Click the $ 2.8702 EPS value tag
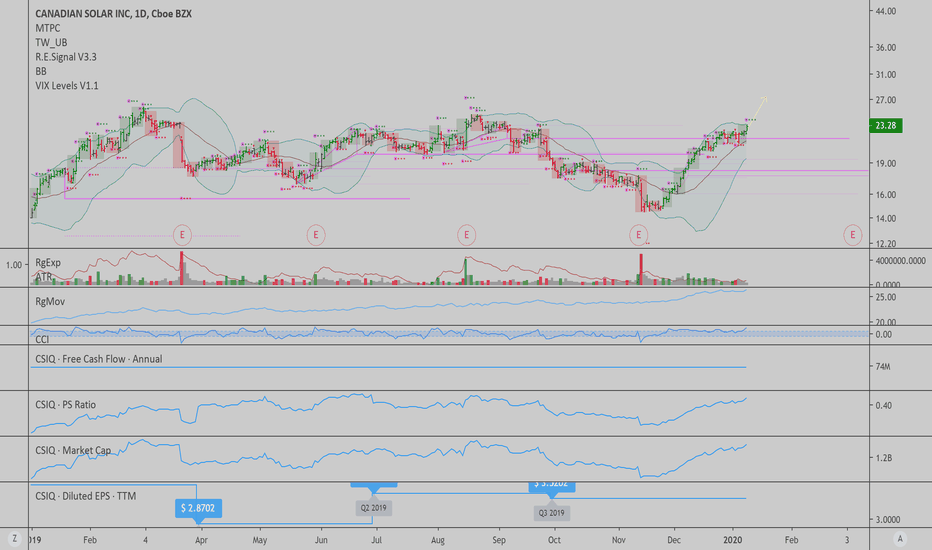Viewport: 932px width, 550px height. click(198, 508)
